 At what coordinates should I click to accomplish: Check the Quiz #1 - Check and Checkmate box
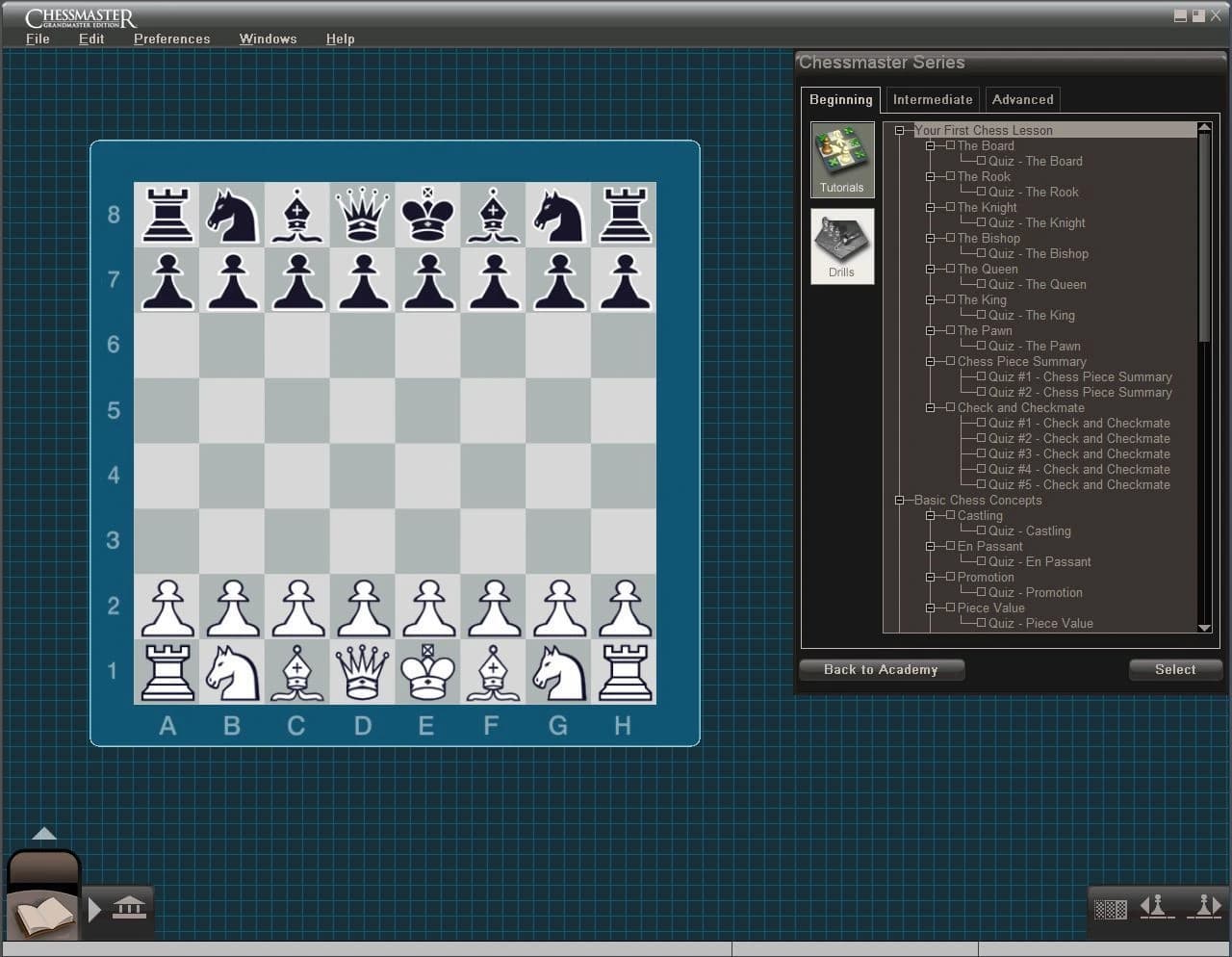tap(982, 423)
